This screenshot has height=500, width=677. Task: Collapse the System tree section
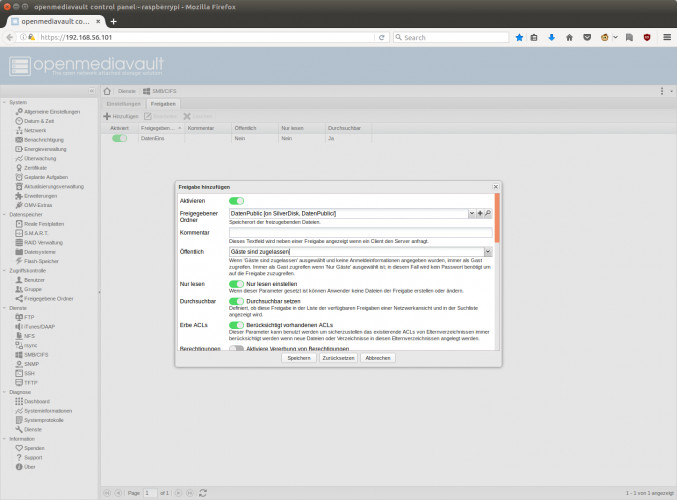pyautogui.click(x=4, y=103)
